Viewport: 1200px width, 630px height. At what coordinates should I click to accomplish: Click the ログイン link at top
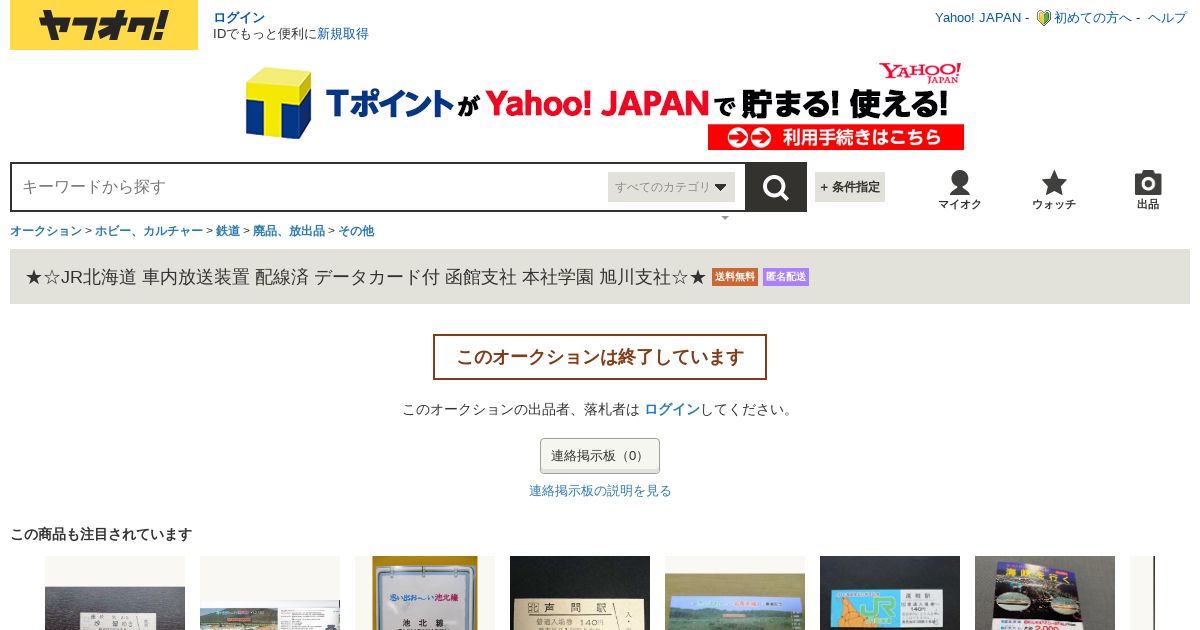point(239,17)
